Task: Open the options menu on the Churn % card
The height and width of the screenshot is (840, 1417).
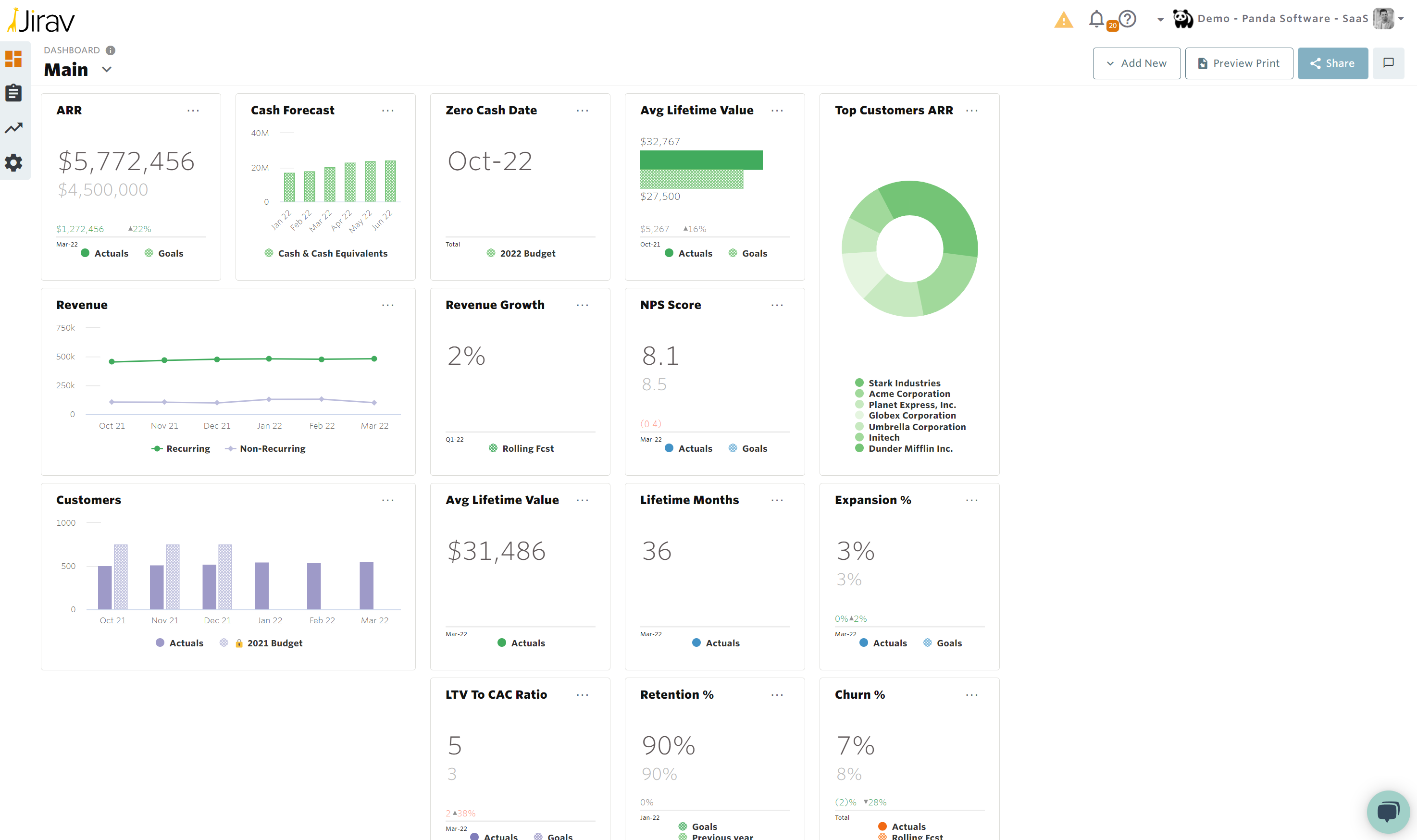Action: point(971,694)
